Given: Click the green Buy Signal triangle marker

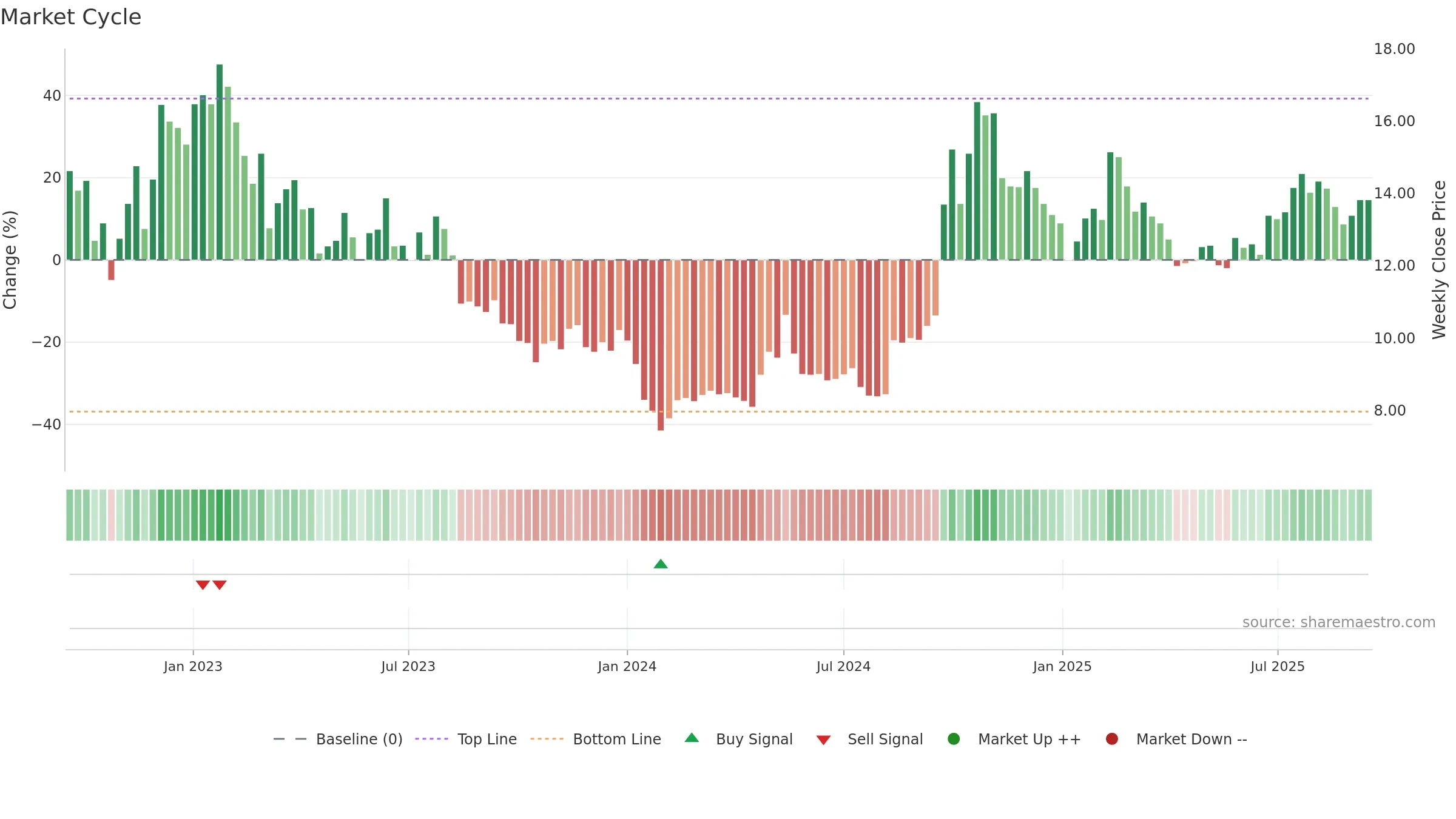Looking at the screenshot, I should [x=661, y=564].
